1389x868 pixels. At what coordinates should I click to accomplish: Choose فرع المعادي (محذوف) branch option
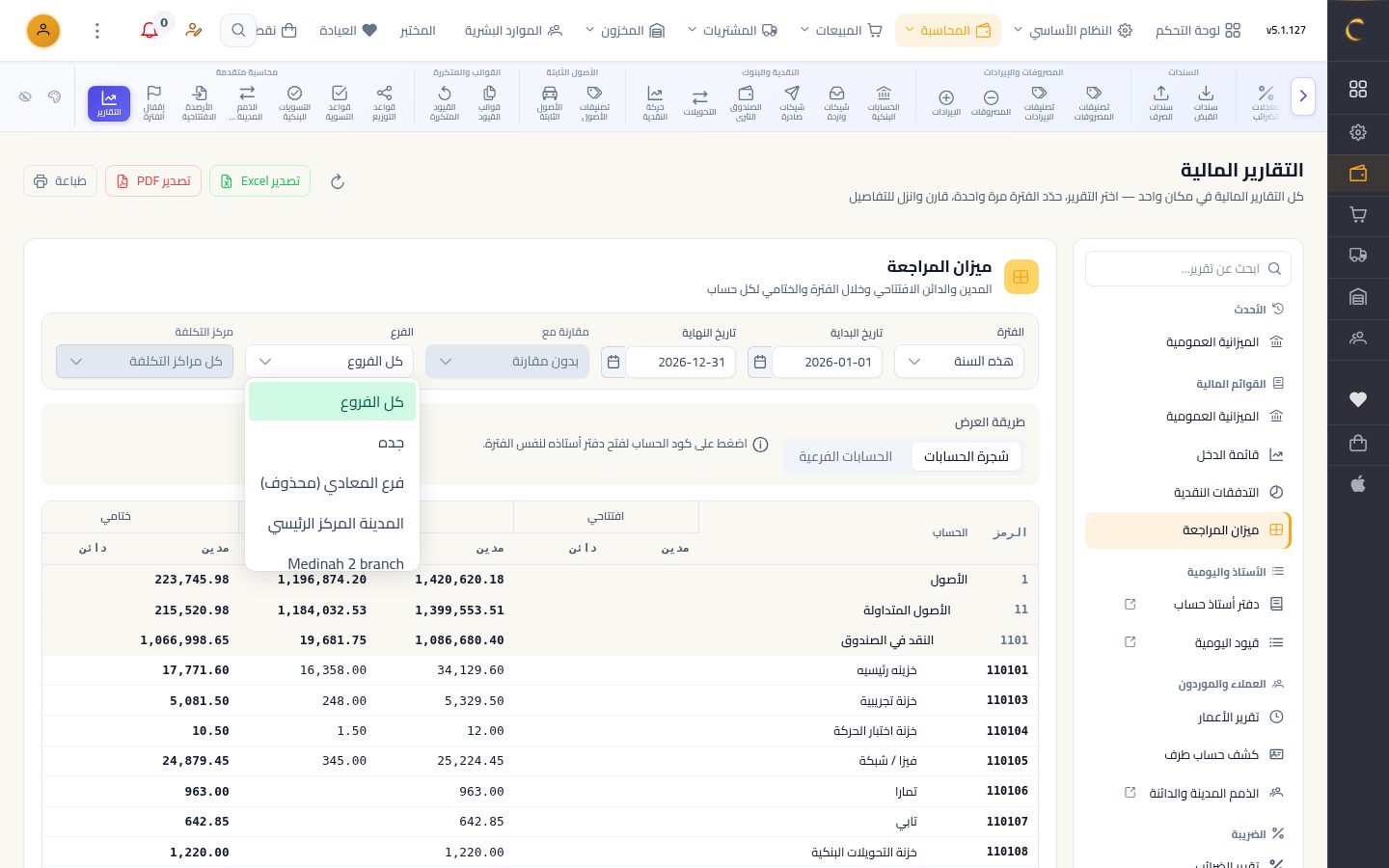pyautogui.click(x=332, y=483)
